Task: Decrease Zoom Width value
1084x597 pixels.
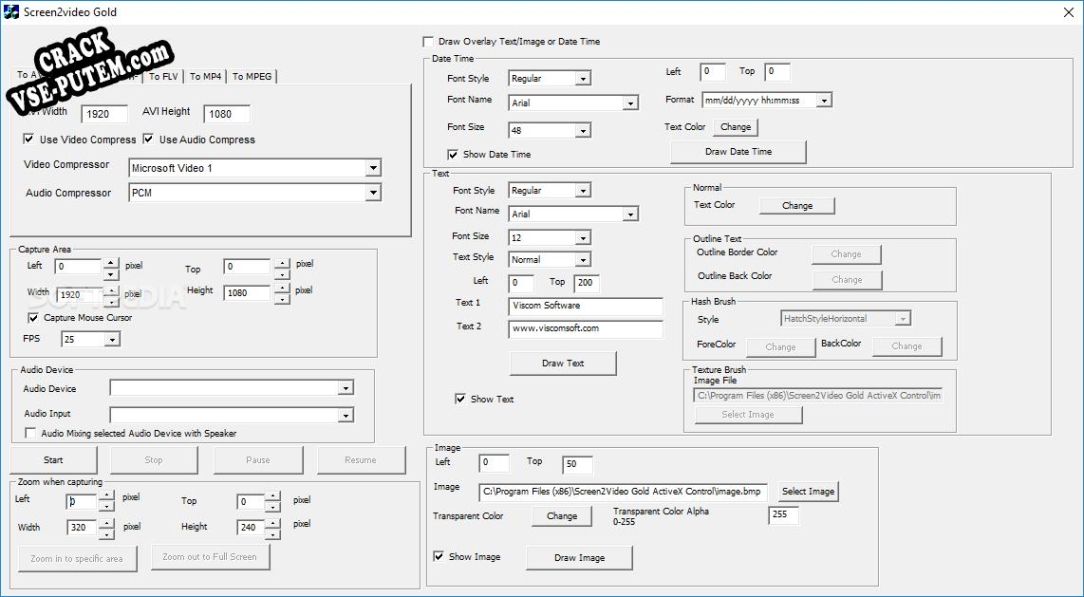Action: pyautogui.click(x=106, y=533)
